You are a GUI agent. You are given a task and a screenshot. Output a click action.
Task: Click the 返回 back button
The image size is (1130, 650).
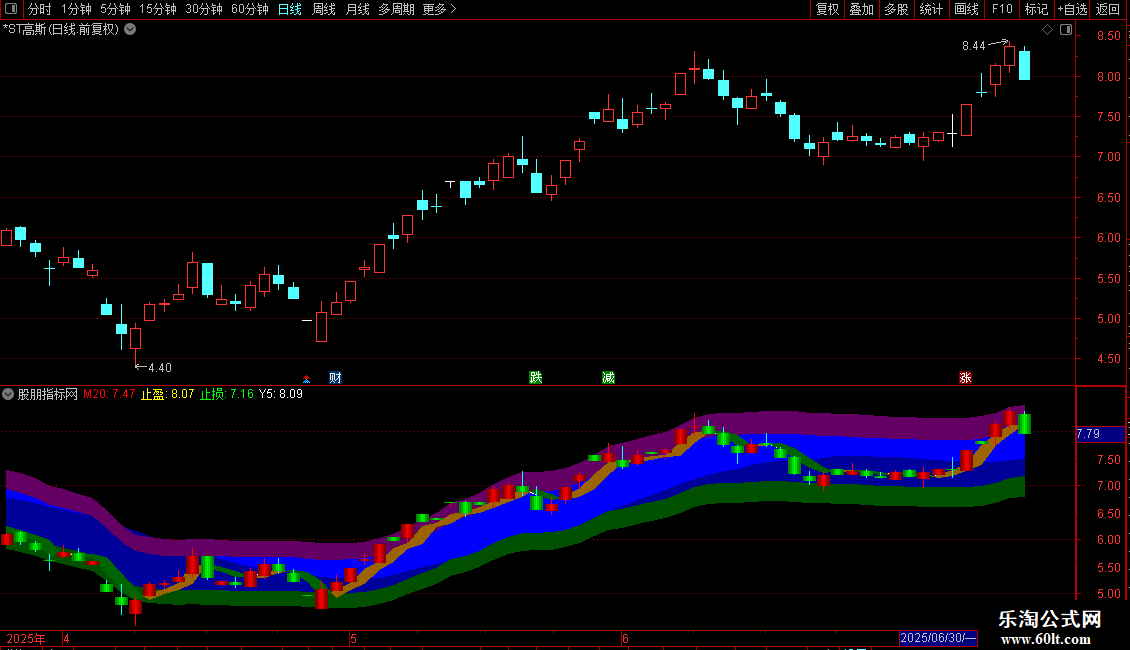tap(1108, 9)
